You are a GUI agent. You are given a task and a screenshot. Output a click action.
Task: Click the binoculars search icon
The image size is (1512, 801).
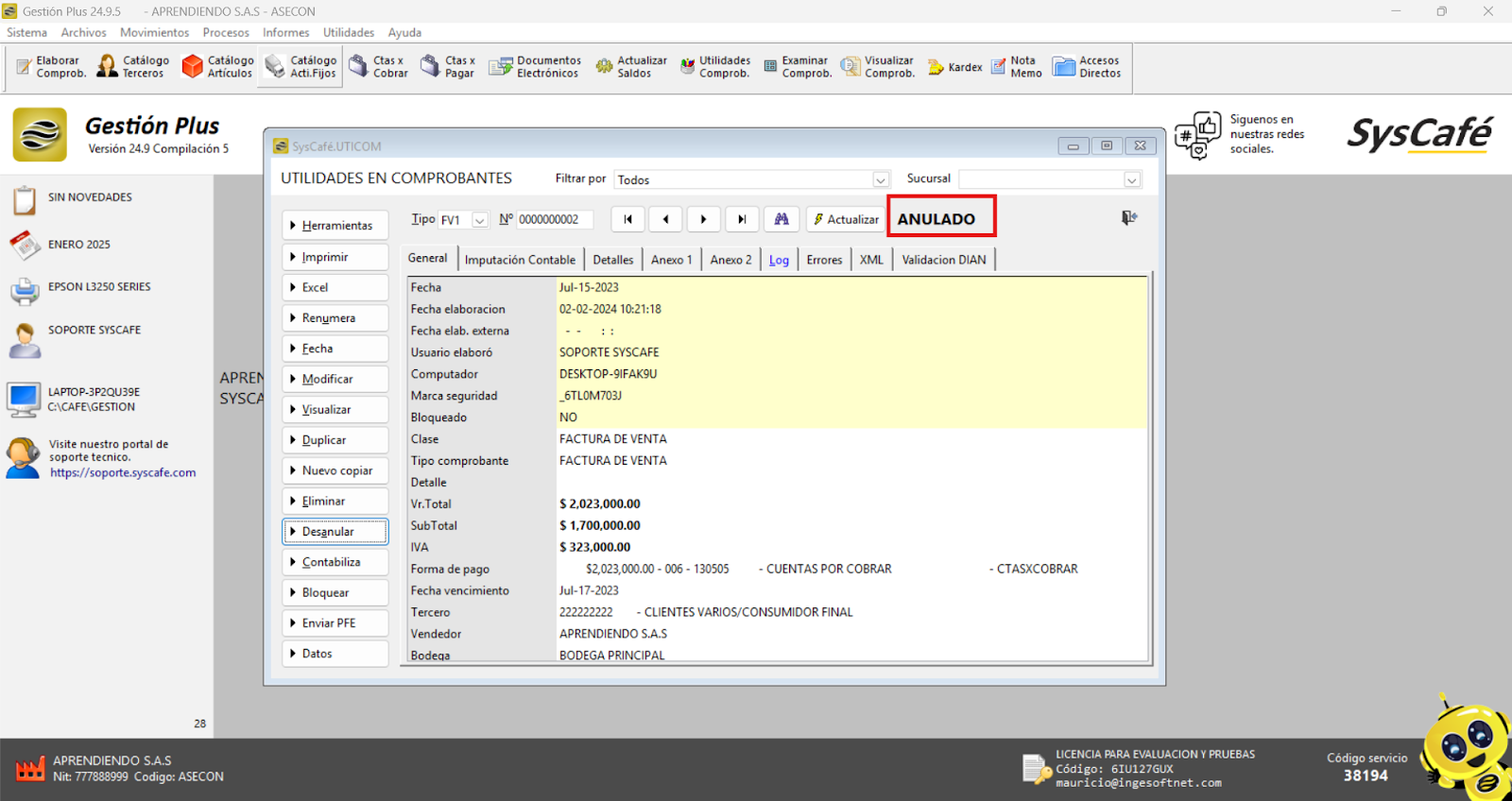click(782, 219)
